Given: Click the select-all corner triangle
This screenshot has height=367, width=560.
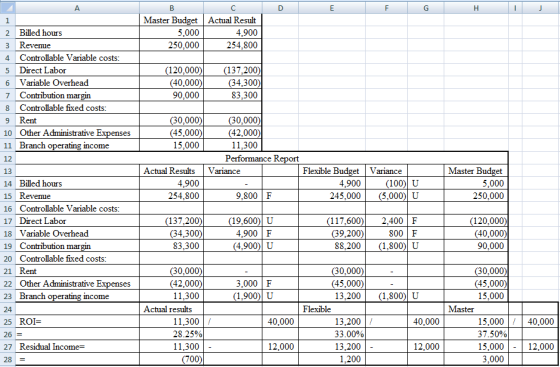Looking at the screenshot, I should click(8, 7).
